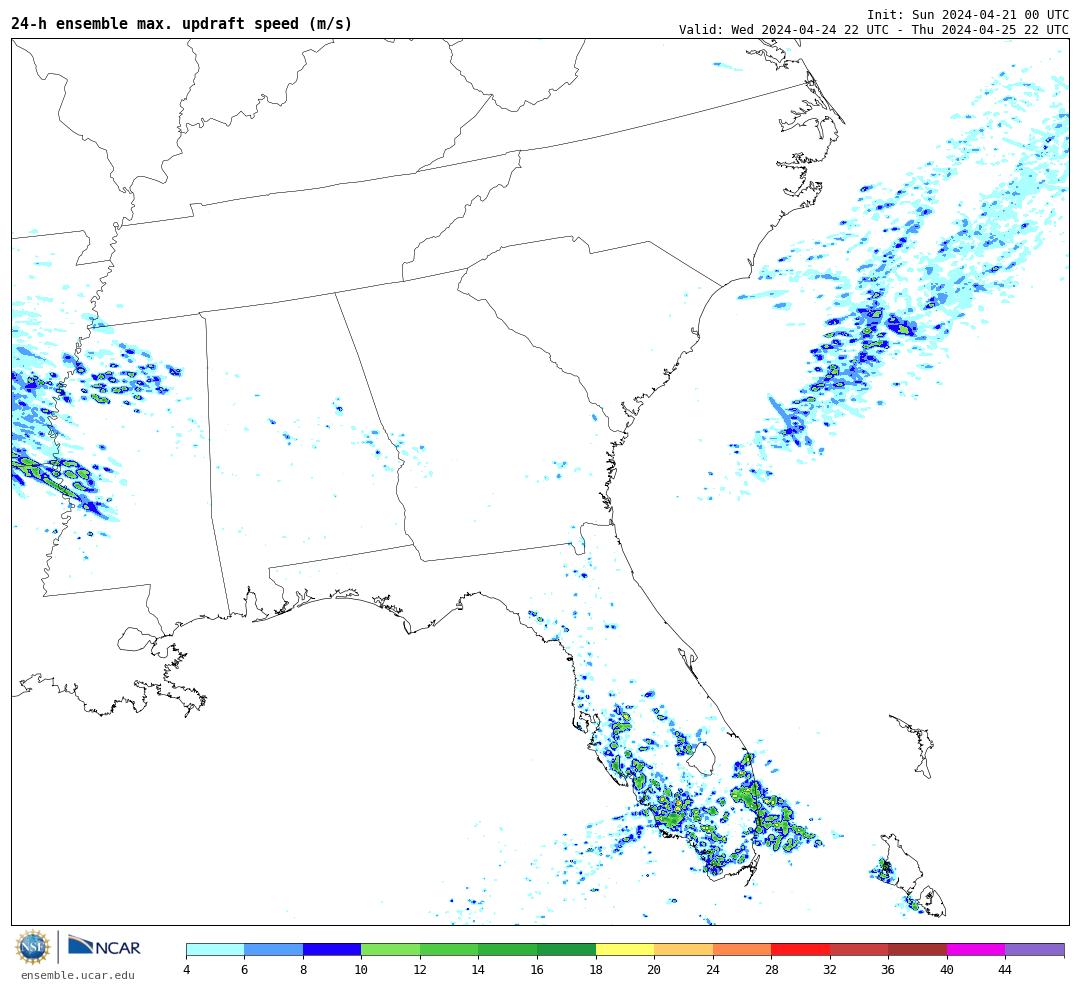
Task: Click the colorbar tick label '10'
Action: pos(361,970)
